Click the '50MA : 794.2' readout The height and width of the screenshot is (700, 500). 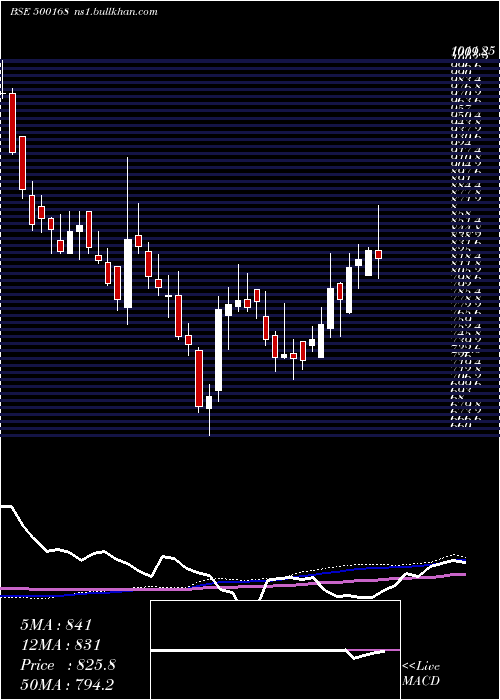[69, 685]
